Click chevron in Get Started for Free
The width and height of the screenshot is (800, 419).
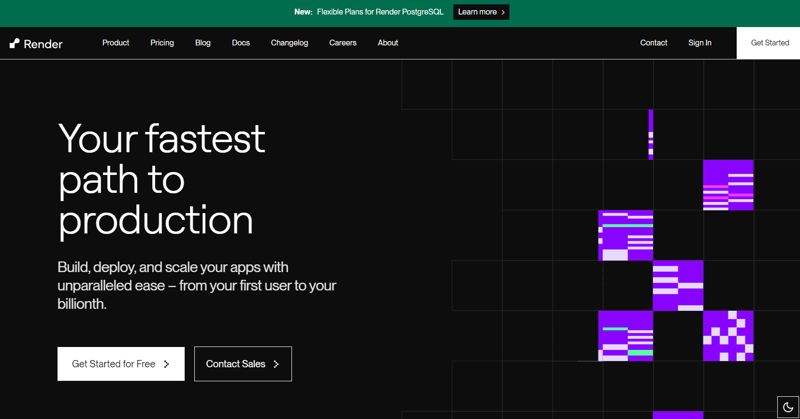point(166,364)
